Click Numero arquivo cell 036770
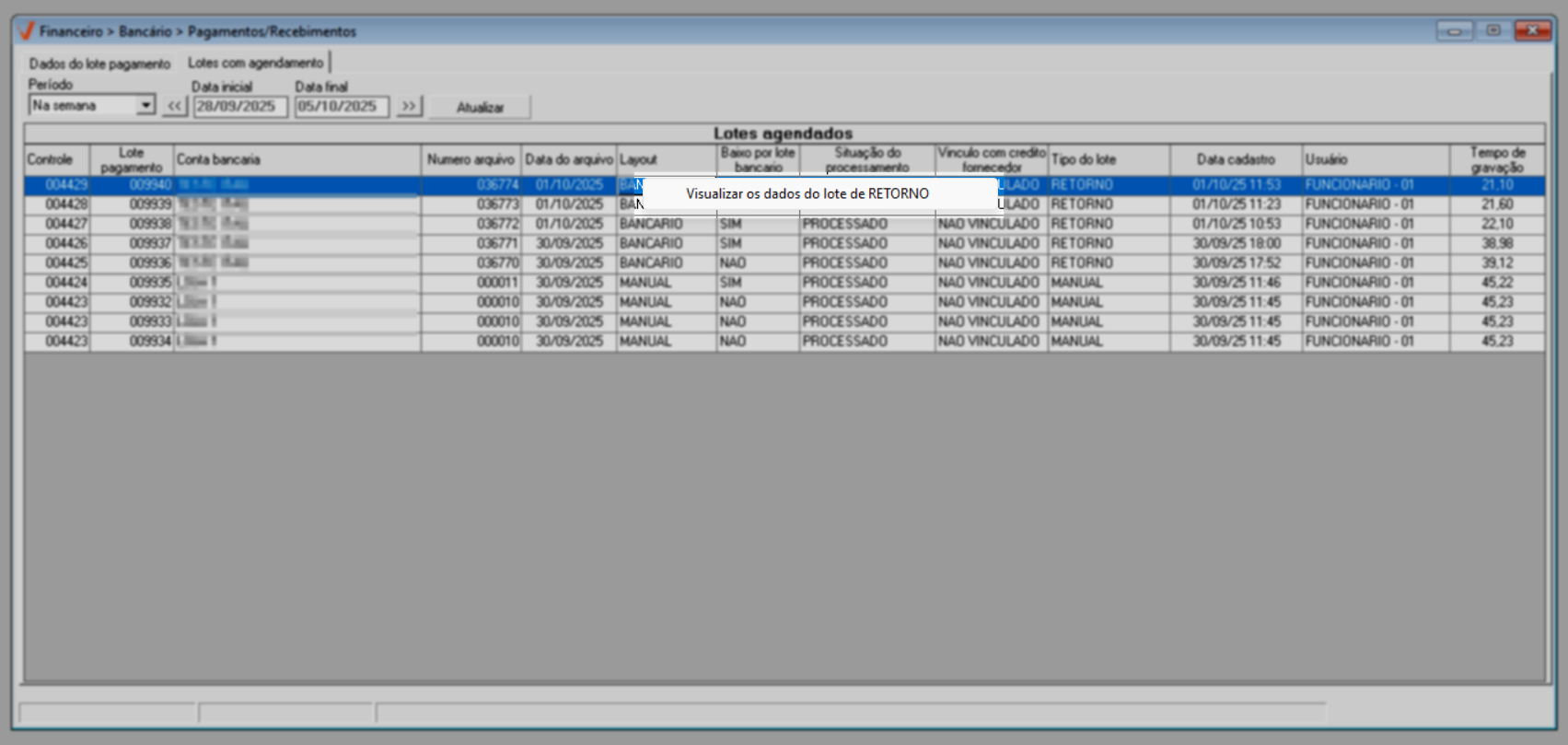The image size is (1568, 745). pos(471,263)
